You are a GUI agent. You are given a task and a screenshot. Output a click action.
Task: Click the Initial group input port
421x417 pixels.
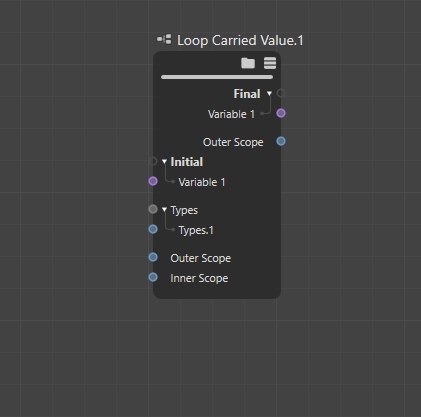(x=153, y=161)
